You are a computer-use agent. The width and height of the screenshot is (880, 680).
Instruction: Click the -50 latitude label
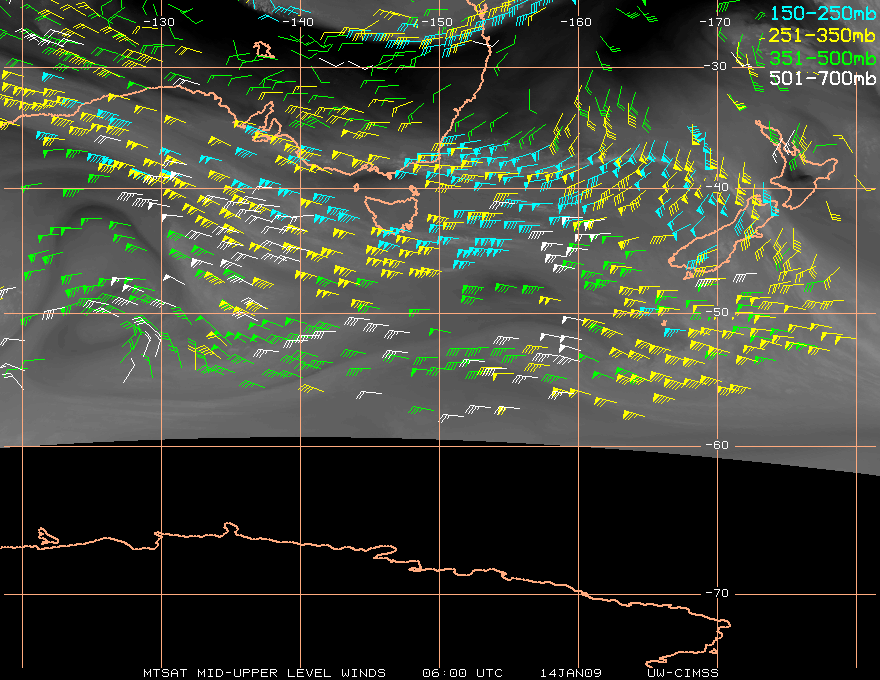pyautogui.click(x=717, y=312)
